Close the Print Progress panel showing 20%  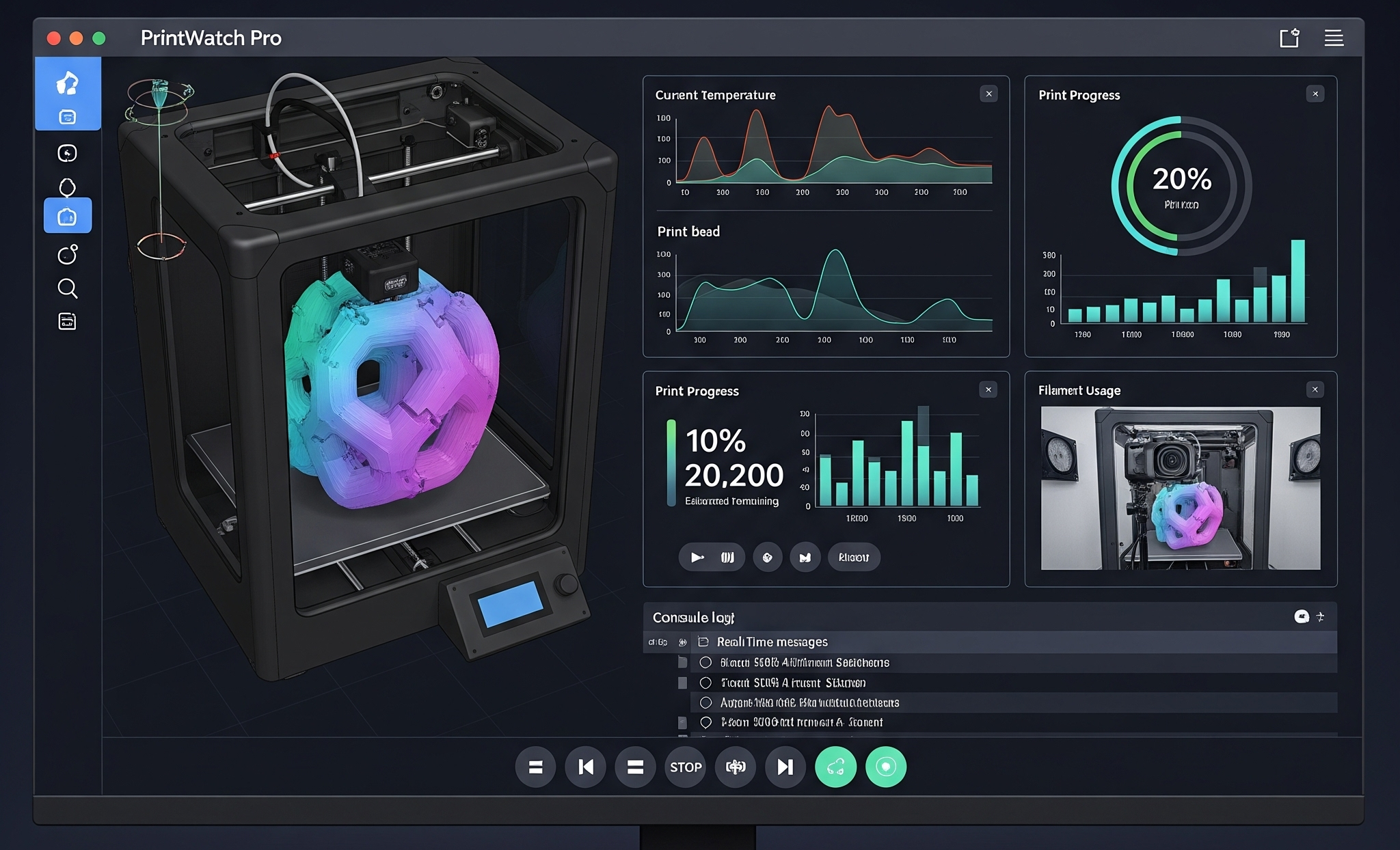[x=1315, y=94]
